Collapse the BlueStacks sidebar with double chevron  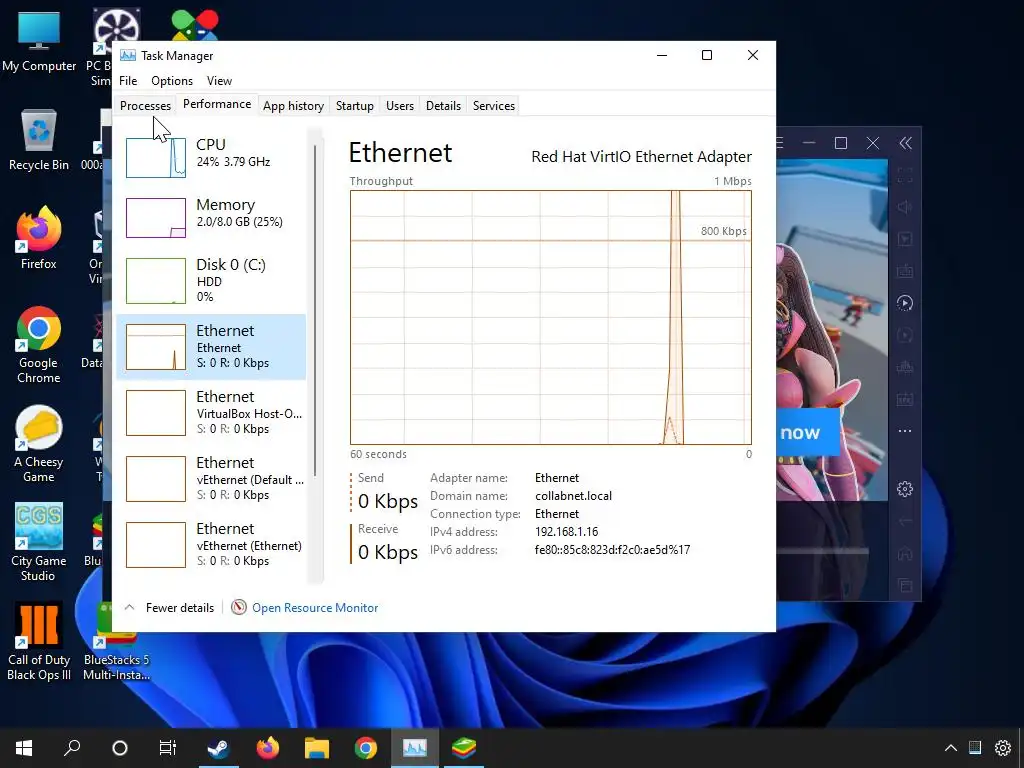(x=905, y=143)
